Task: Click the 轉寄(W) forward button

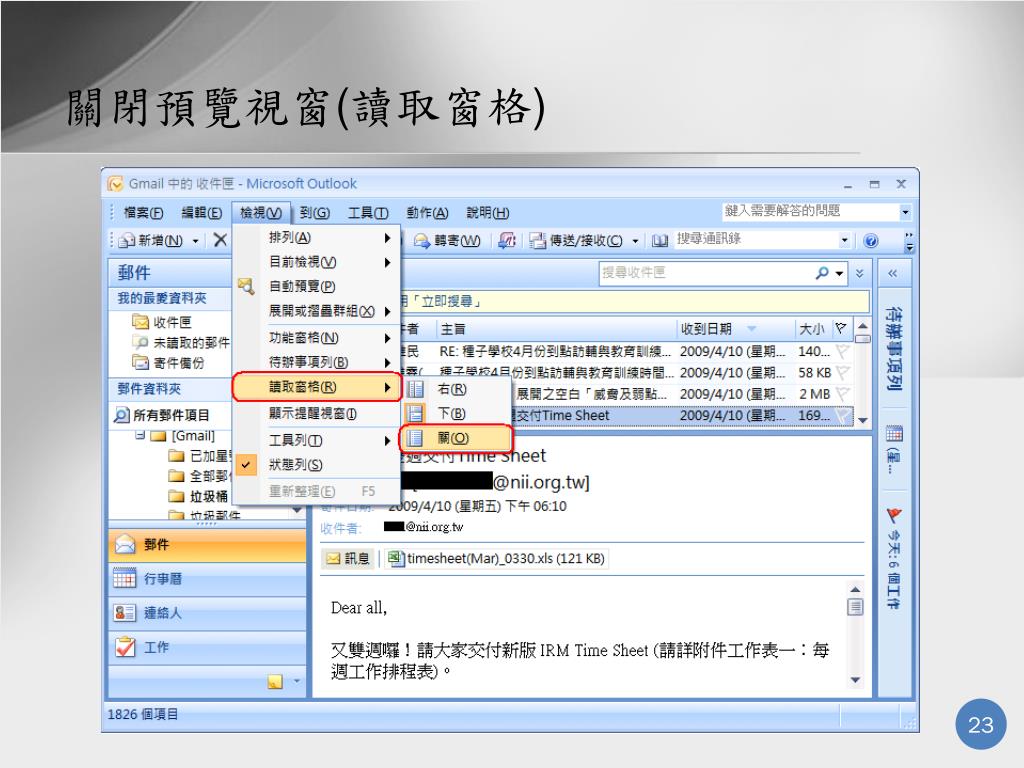Action: click(447, 240)
